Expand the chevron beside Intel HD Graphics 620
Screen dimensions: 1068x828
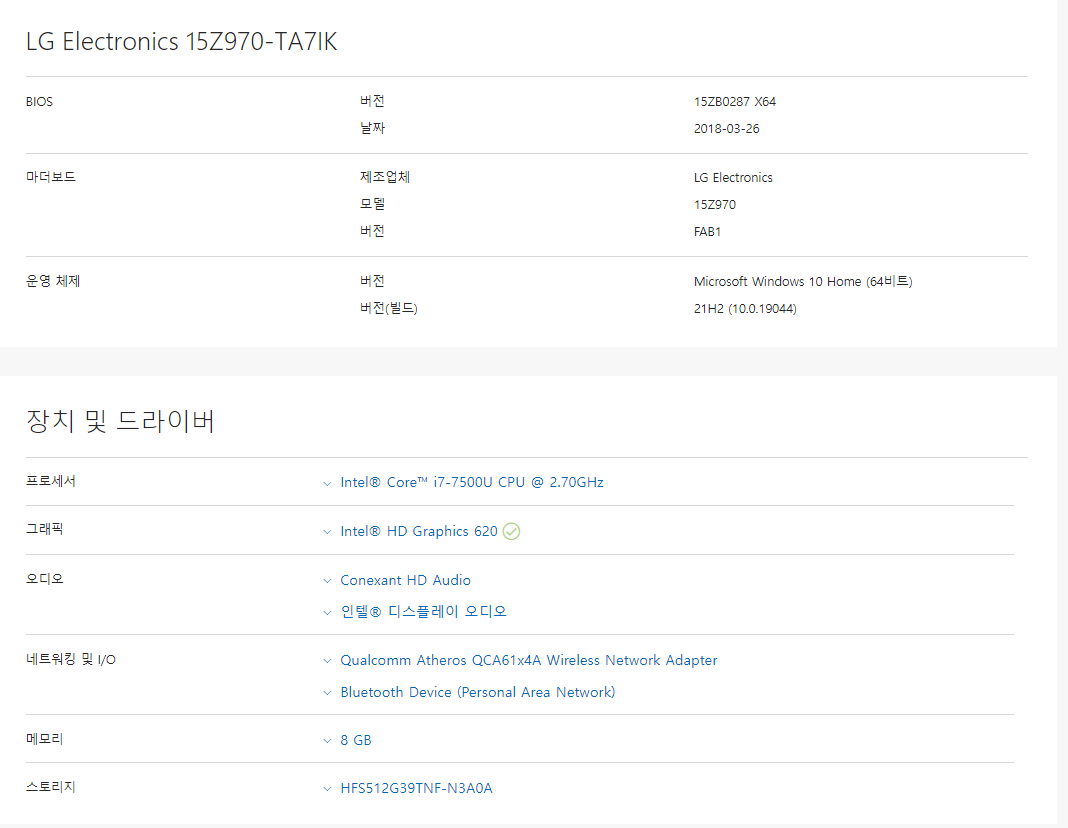(x=327, y=532)
